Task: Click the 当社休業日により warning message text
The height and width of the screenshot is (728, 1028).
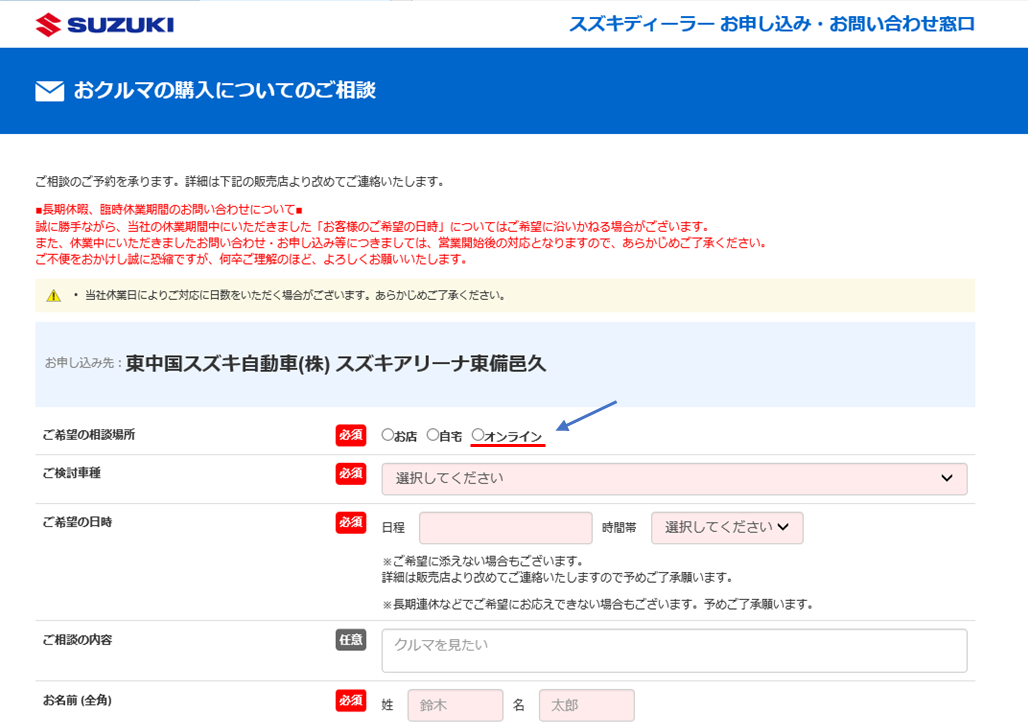Action: [x=295, y=296]
